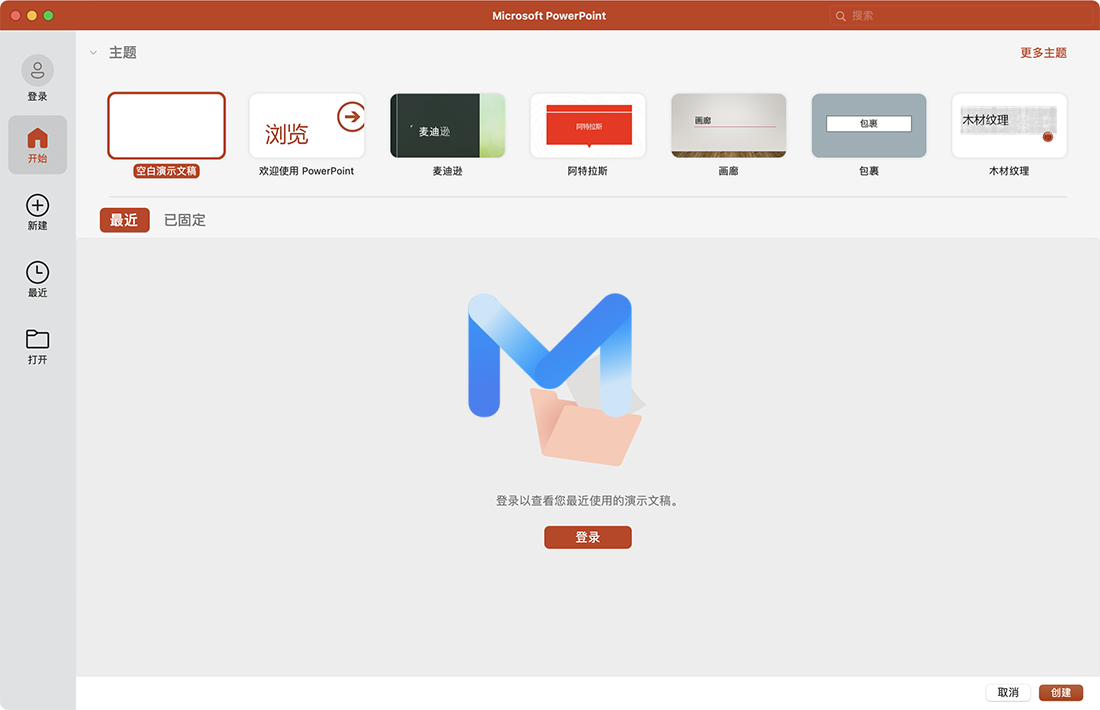Screen dimensions: 1100x710
Task: Click the 欢迎使用 PowerPoint label
Action: 307,171
